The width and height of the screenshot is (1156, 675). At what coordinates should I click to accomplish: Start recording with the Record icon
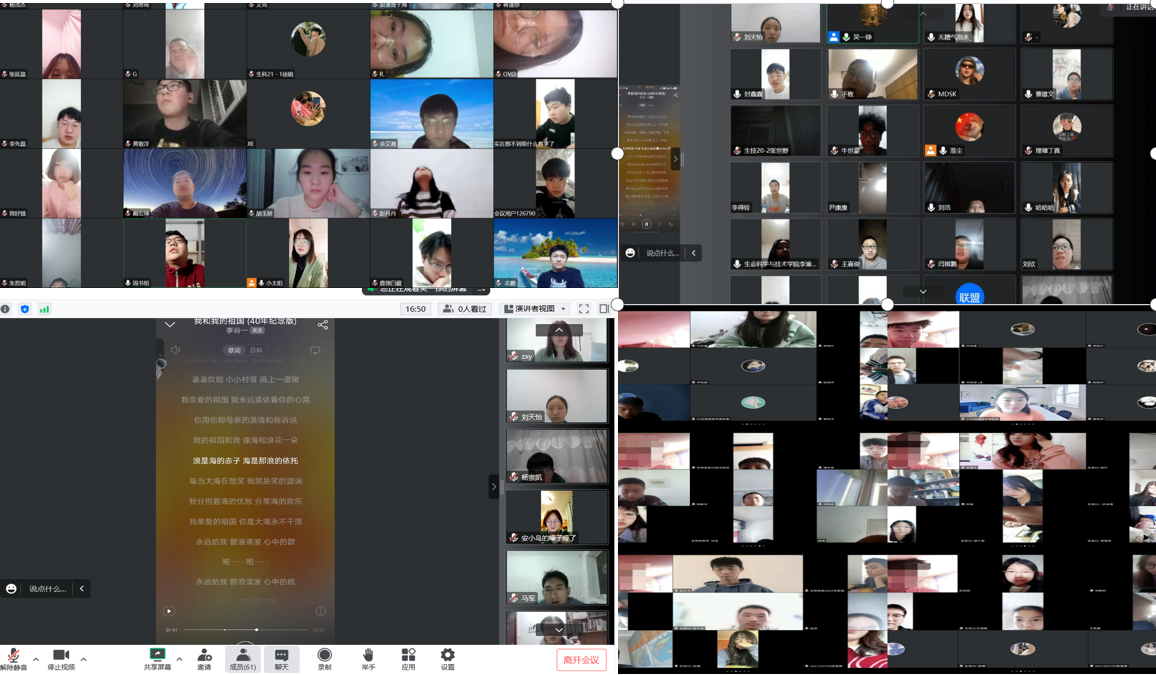tap(324, 657)
